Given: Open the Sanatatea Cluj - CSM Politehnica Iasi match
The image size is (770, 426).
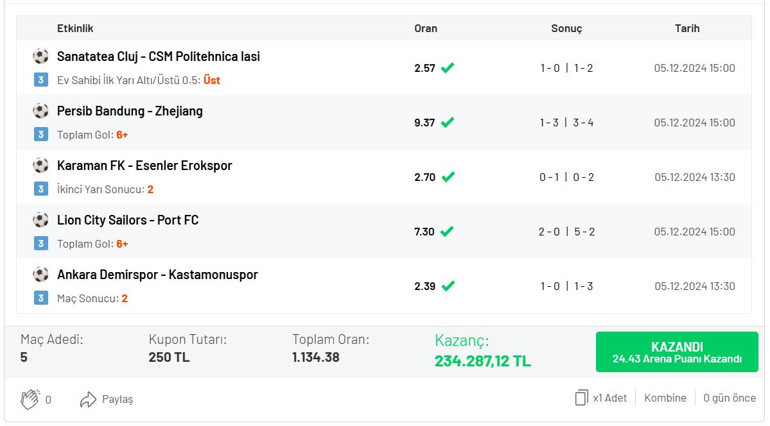Looking at the screenshot, I should click(x=158, y=57).
